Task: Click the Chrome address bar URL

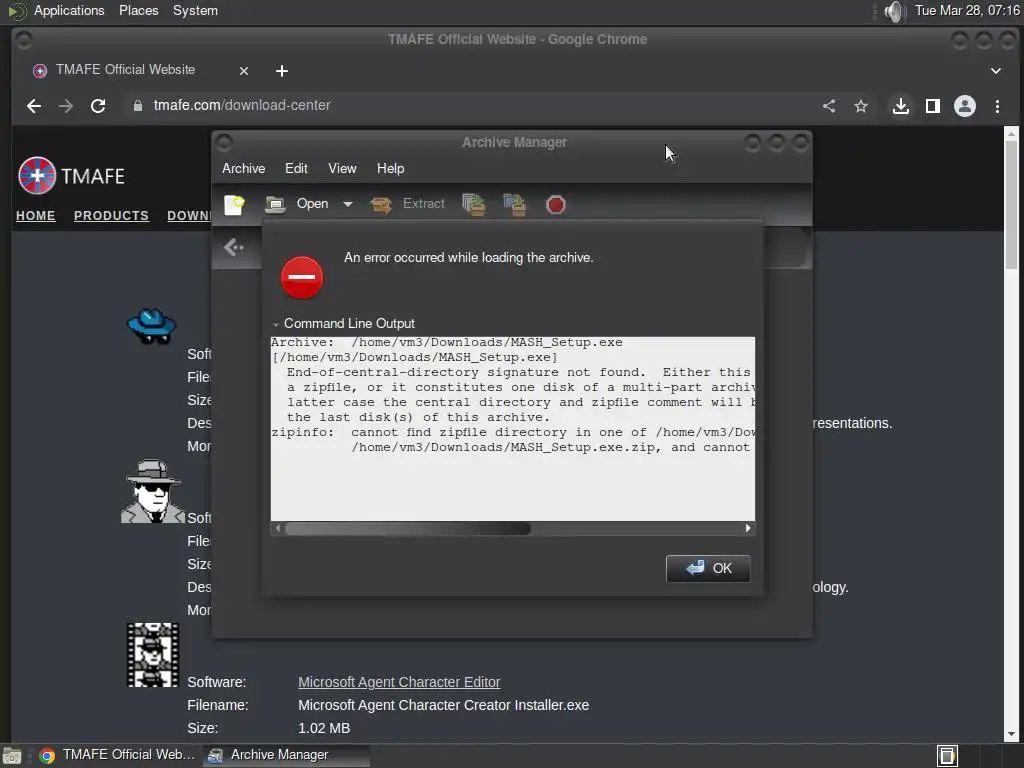Action: pos(242,105)
